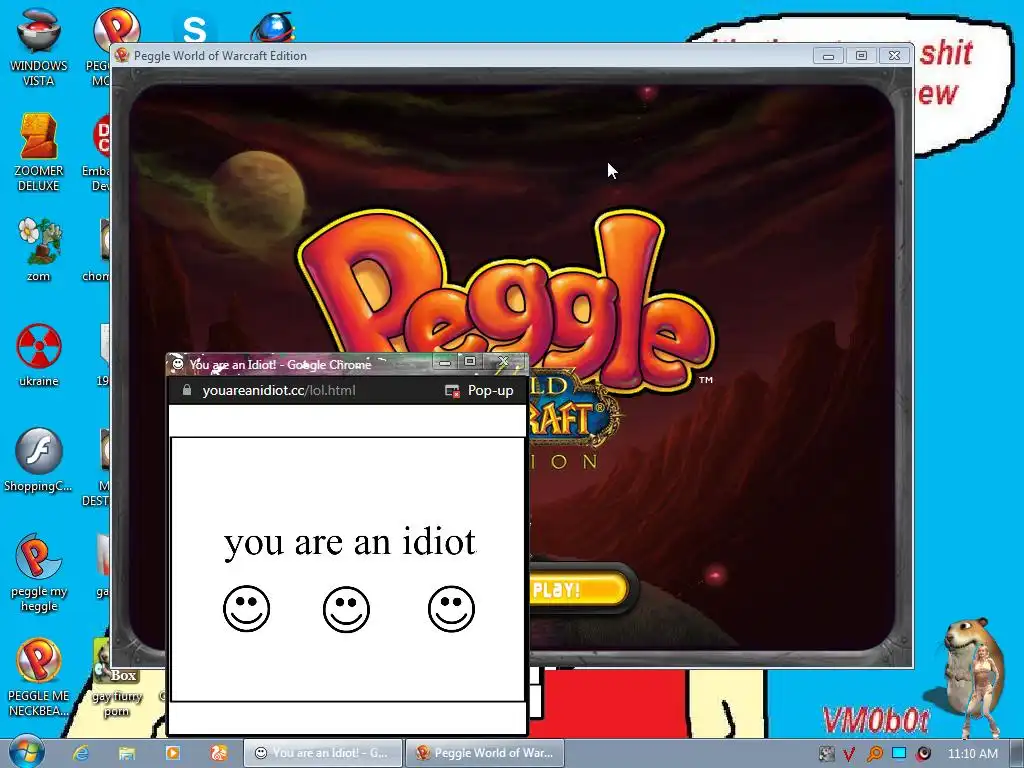Open the ShoppingC... Flash icon on desktop
1024x768 pixels.
(x=39, y=460)
